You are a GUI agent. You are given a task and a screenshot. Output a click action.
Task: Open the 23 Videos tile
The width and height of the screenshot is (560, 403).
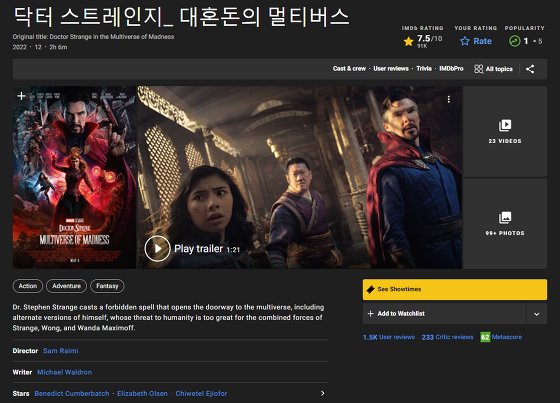pos(505,131)
